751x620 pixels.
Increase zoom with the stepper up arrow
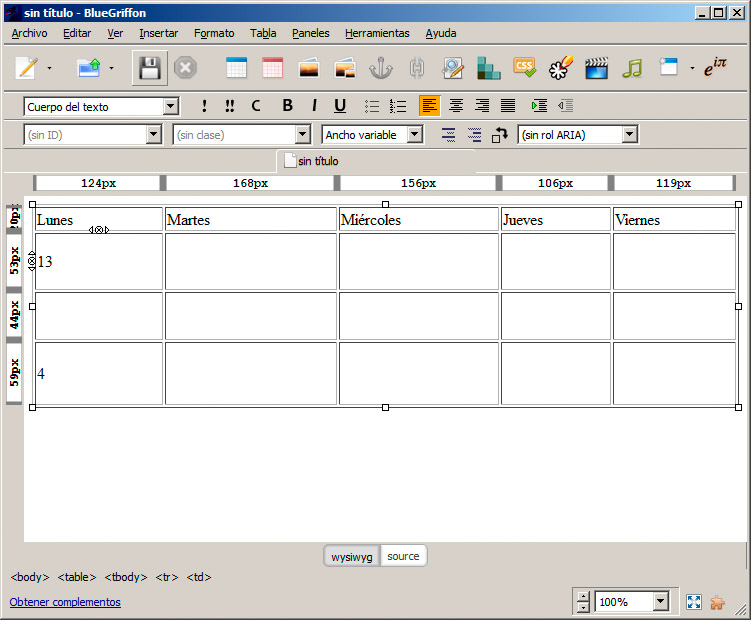tap(583, 597)
